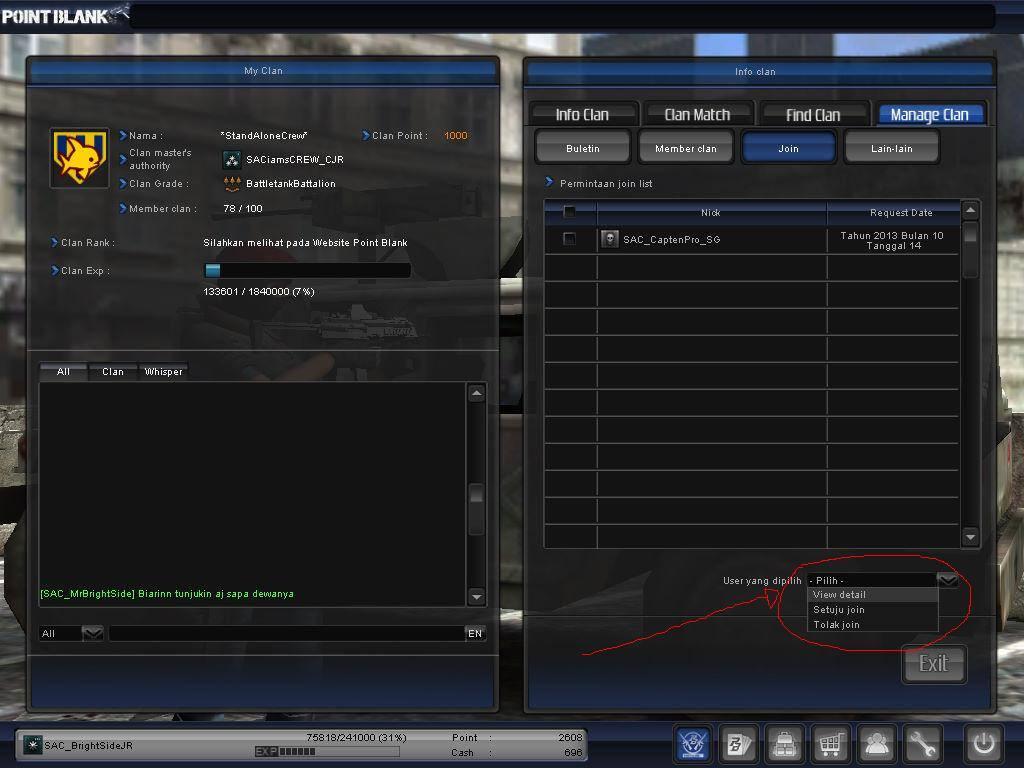Click the chat message input field
1024x768 pixels.
[287, 633]
